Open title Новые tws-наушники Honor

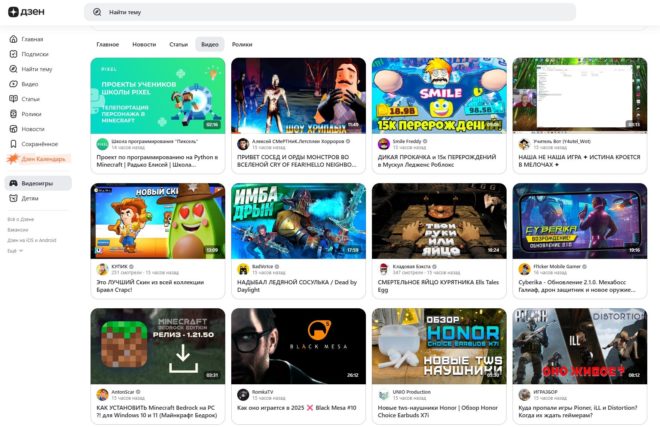438,411
